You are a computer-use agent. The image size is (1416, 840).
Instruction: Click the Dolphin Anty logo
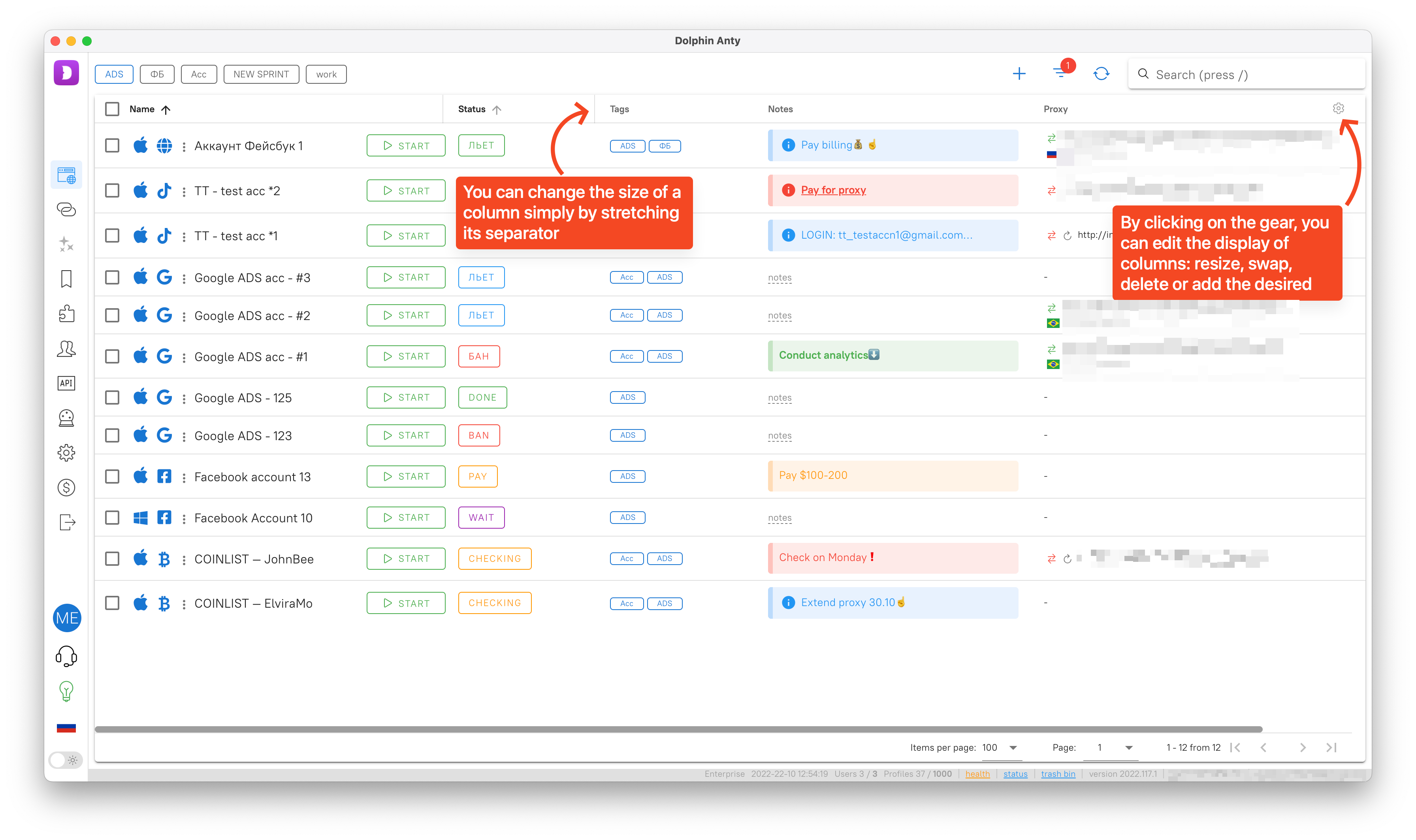[x=66, y=73]
